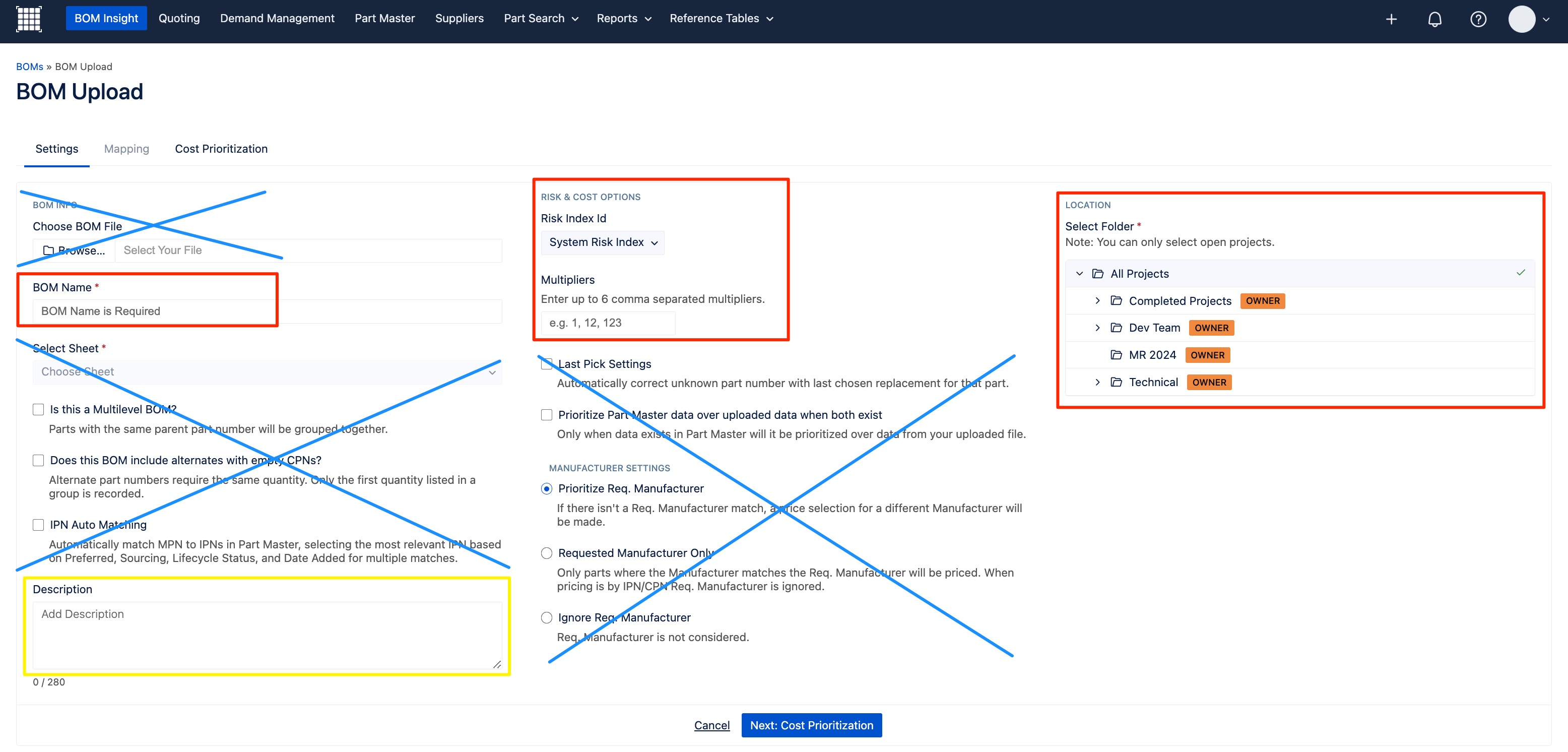
Task: Expand the Technical folder
Action: tap(1097, 382)
